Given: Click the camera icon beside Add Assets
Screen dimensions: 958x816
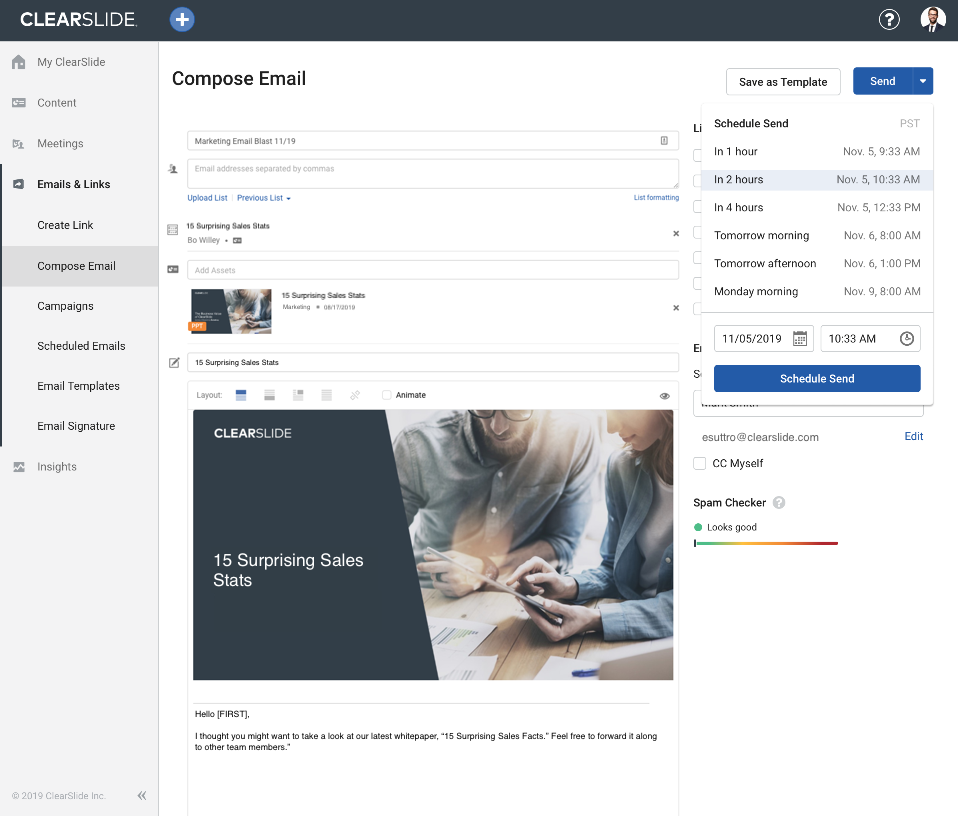Looking at the screenshot, I should click(173, 269).
